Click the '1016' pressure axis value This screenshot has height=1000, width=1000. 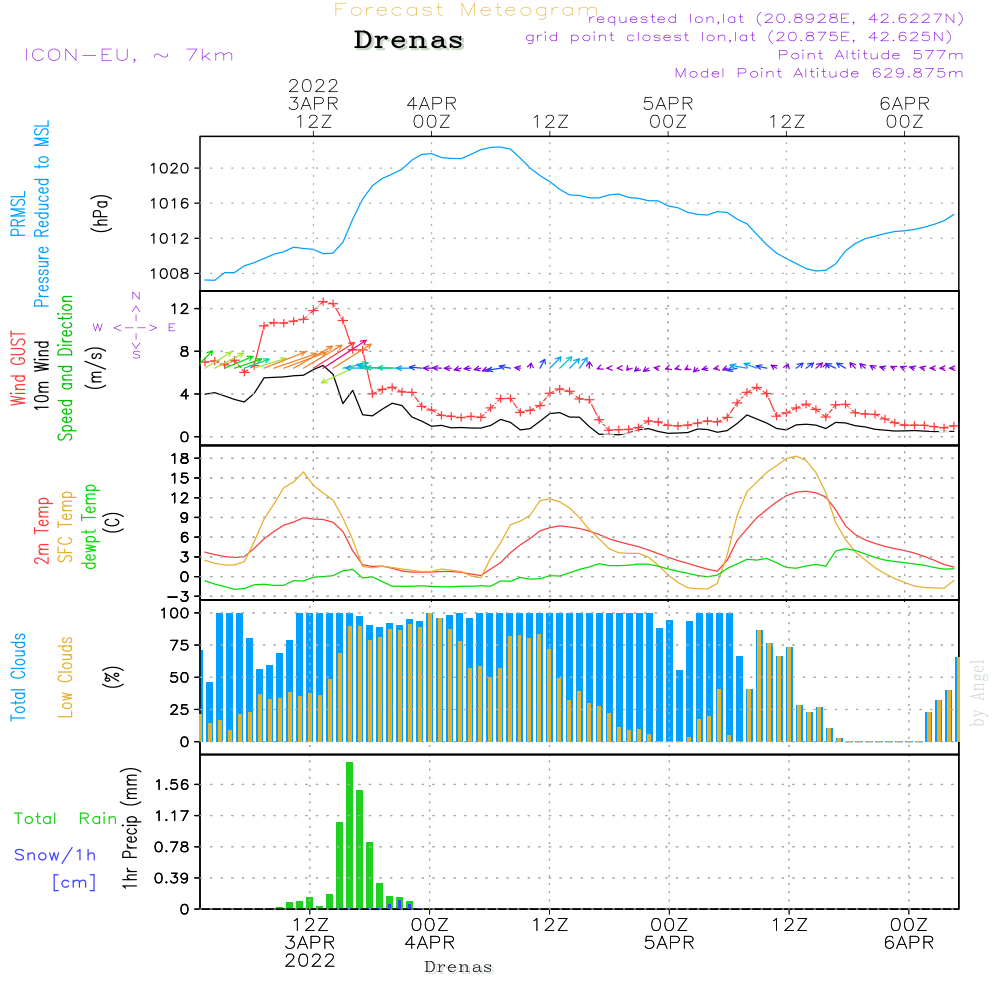[x=170, y=203]
